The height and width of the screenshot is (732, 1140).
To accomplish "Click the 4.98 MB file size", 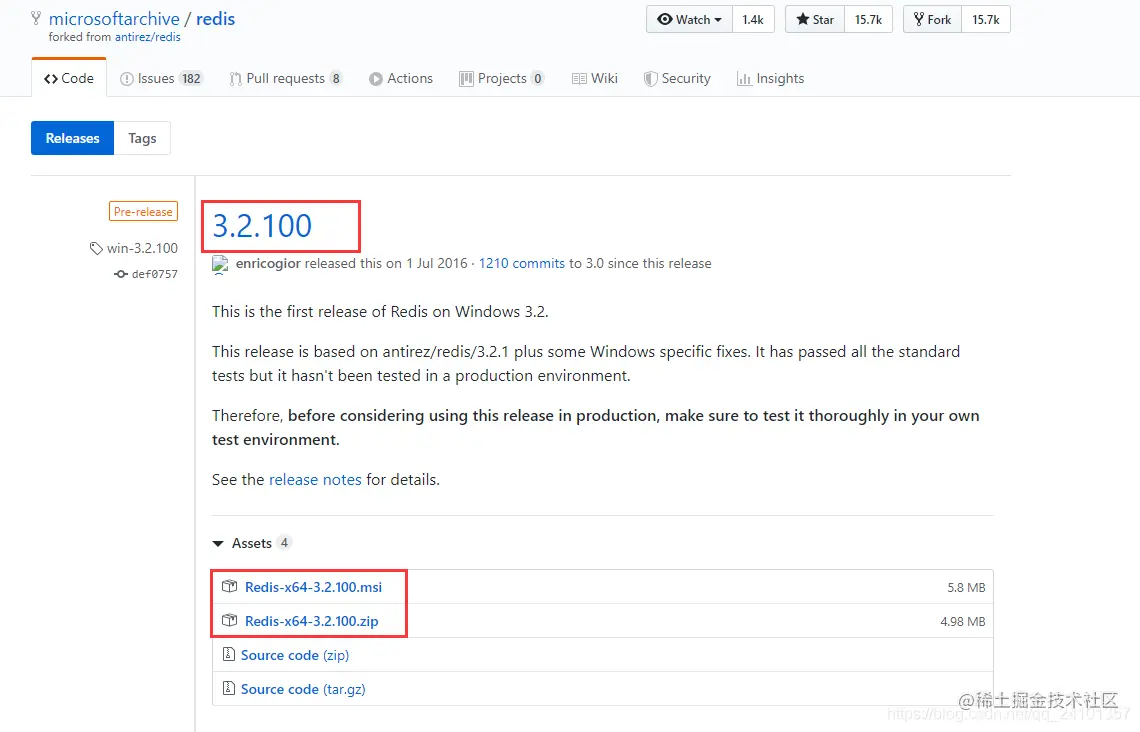I will [x=963, y=622].
